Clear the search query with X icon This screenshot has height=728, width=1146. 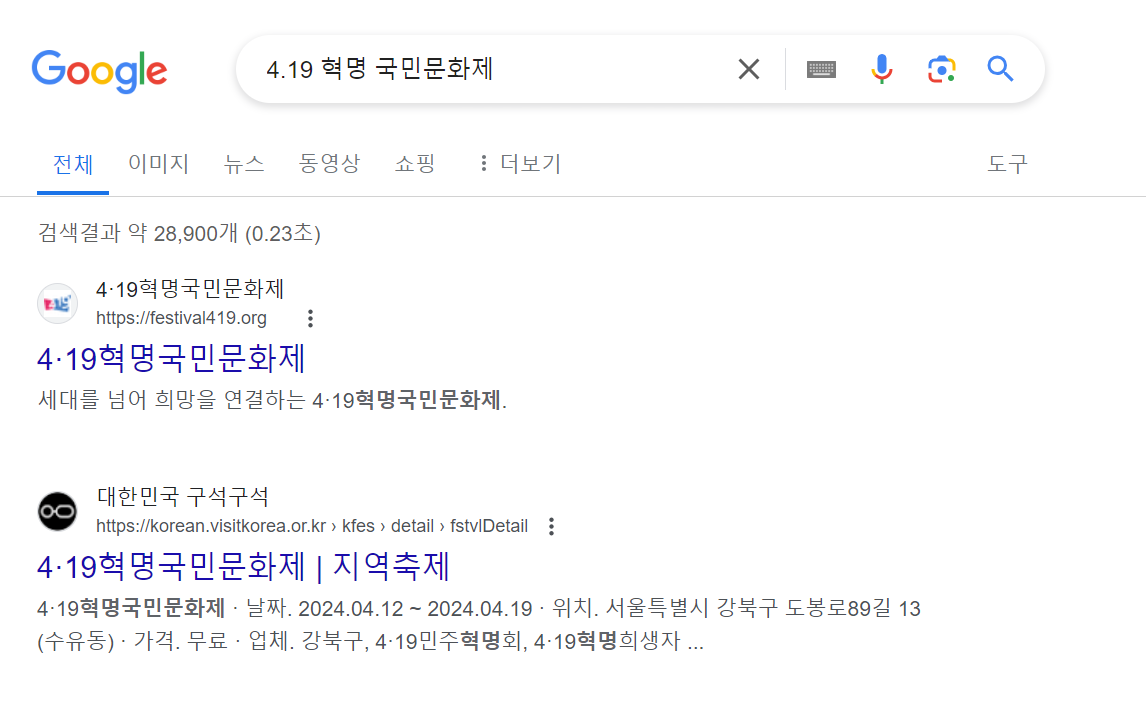(x=748, y=69)
